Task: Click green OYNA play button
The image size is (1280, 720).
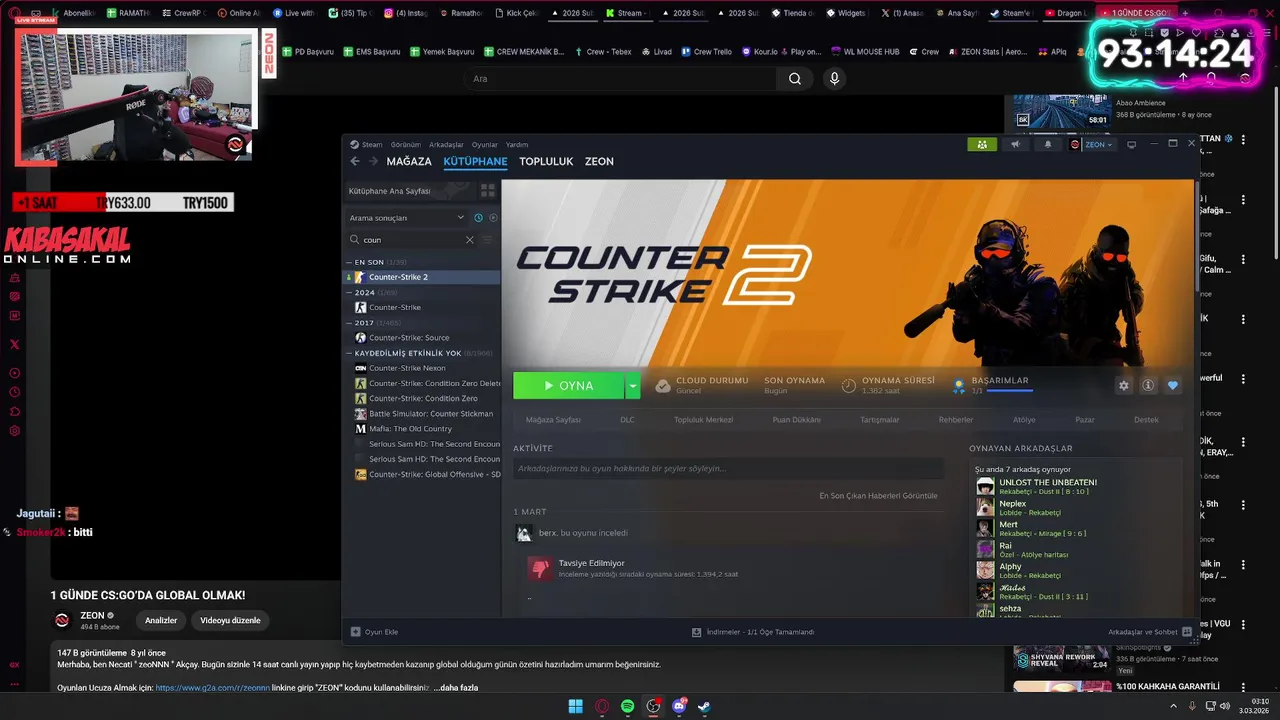Action: [569, 385]
